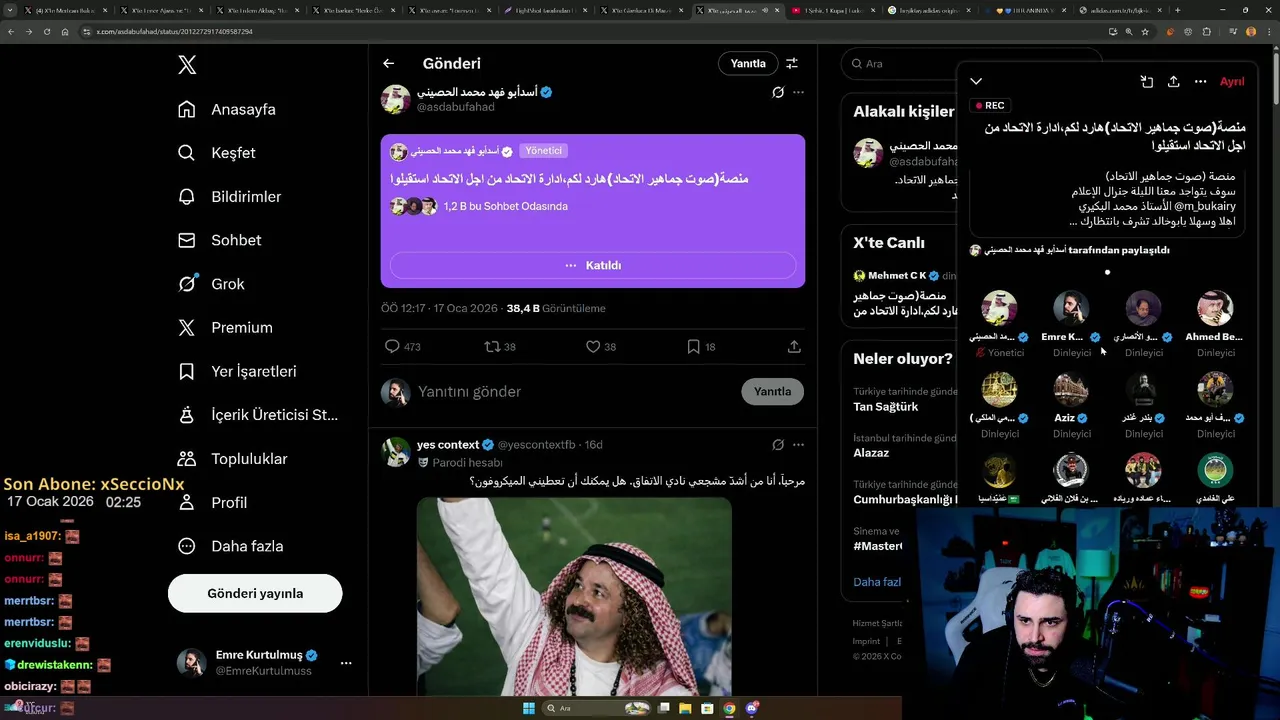Click the Space dock/pop-out icon
This screenshot has width=1280, height=720.
click(x=1147, y=82)
